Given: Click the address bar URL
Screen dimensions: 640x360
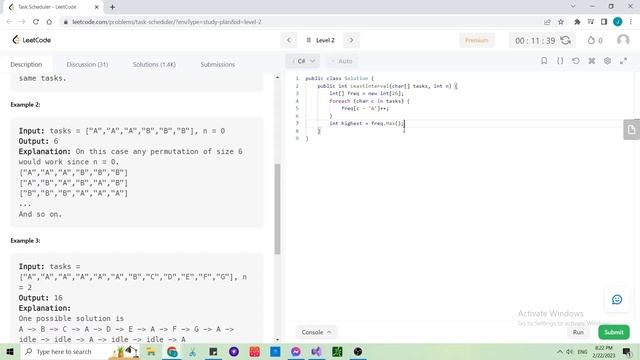Looking at the screenshot, I should click(x=167, y=22).
